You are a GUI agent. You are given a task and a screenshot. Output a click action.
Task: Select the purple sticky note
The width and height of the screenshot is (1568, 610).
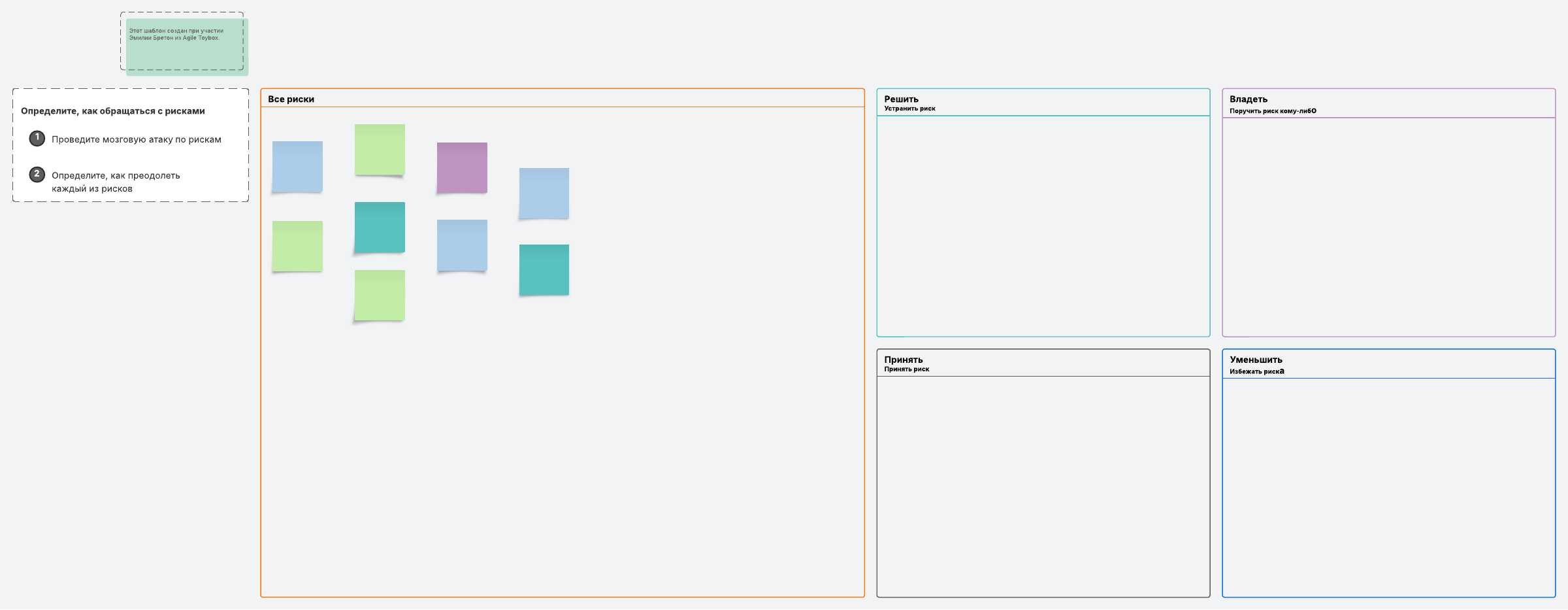pyautogui.click(x=462, y=167)
